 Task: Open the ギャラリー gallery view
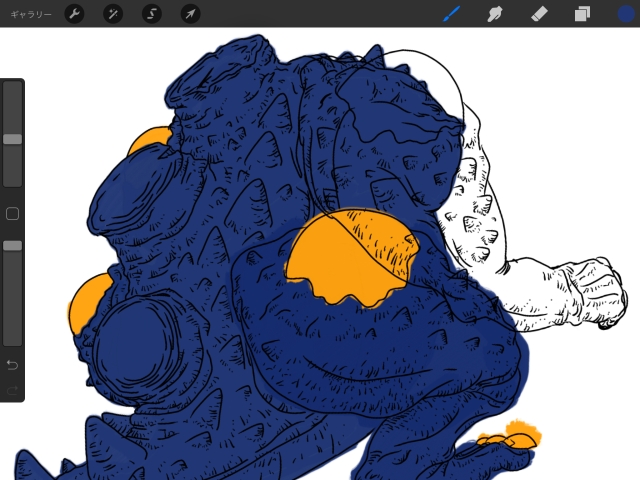point(28,14)
